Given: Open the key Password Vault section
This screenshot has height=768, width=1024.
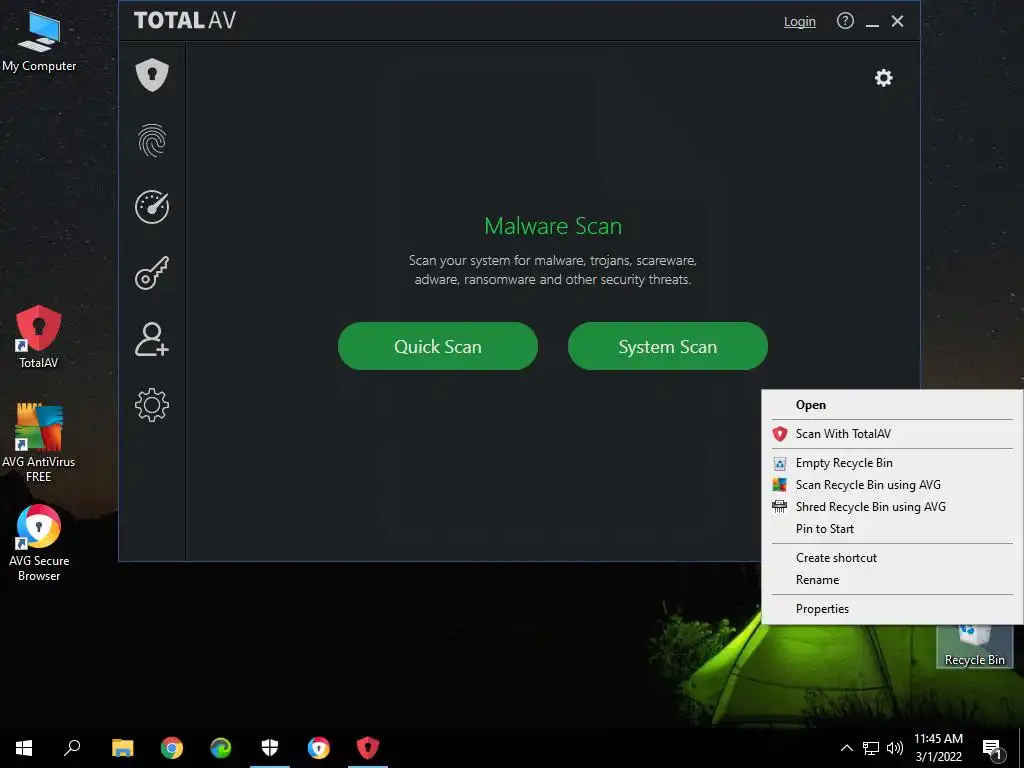Looking at the screenshot, I should [152, 273].
